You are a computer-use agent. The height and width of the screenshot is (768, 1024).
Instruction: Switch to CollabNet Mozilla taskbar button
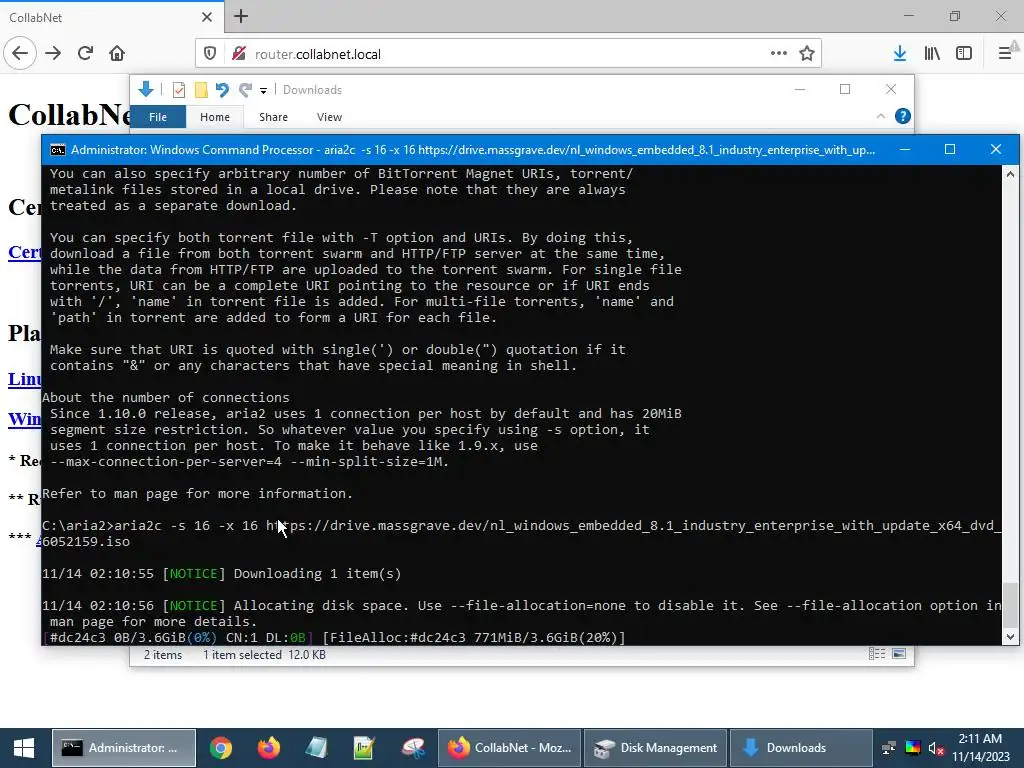tap(509, 748)
